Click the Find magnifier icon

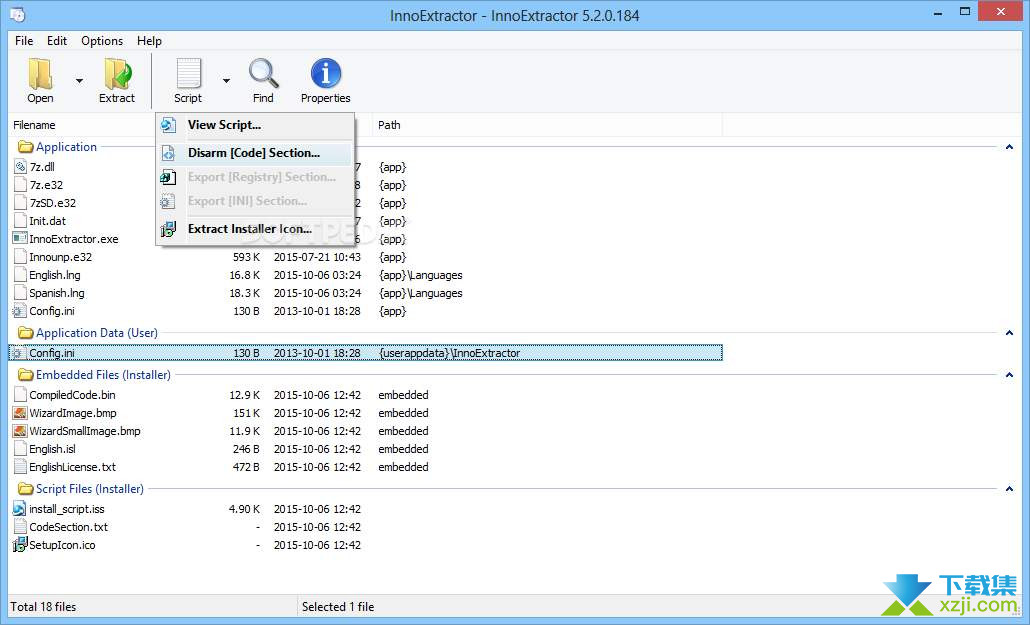pos(263,74)
